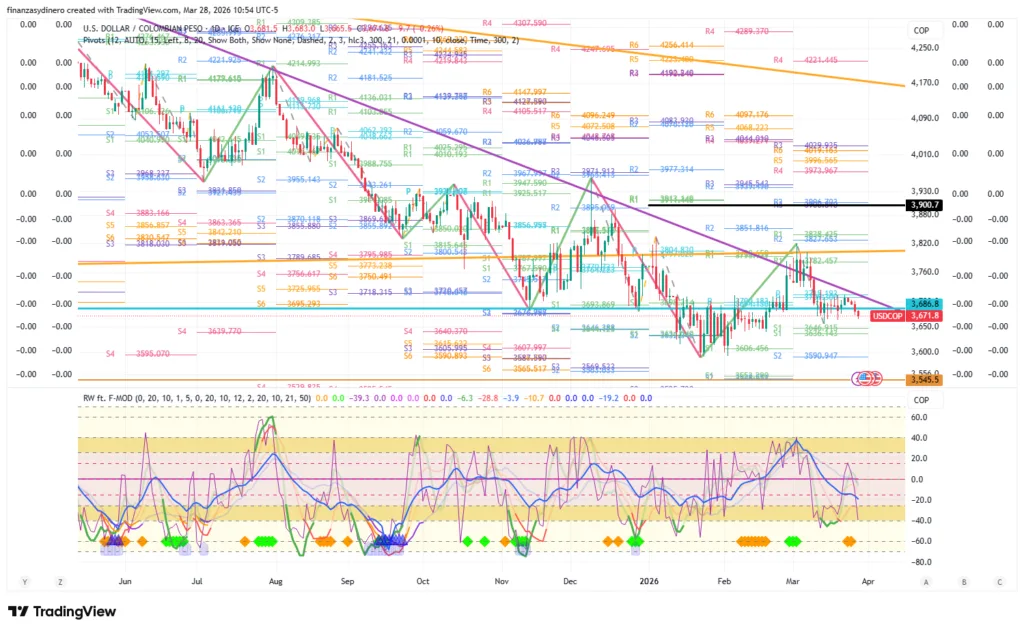The width and height of the screenshot is (1024, 632).
Task: Click the Aug label on time axis
Action: click(275, 580)
